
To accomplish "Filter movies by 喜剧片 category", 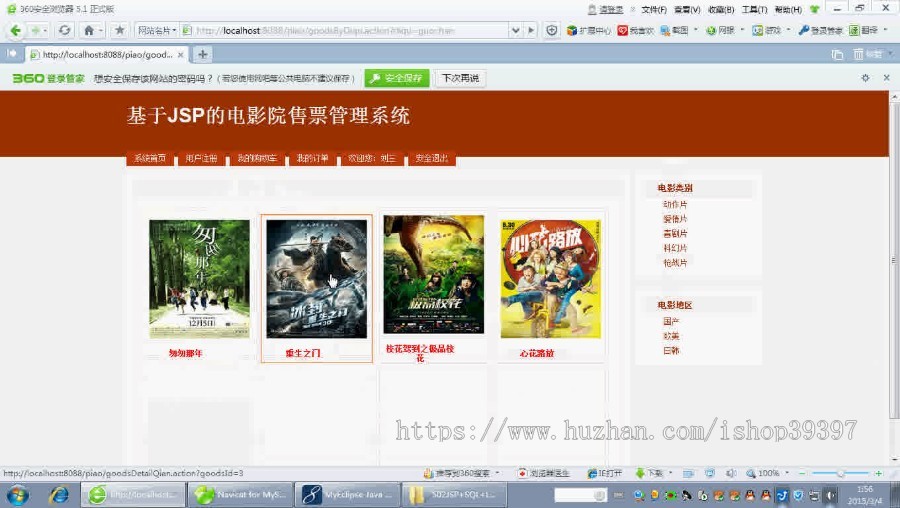I will pyautogui.click(x=675, y=234).
